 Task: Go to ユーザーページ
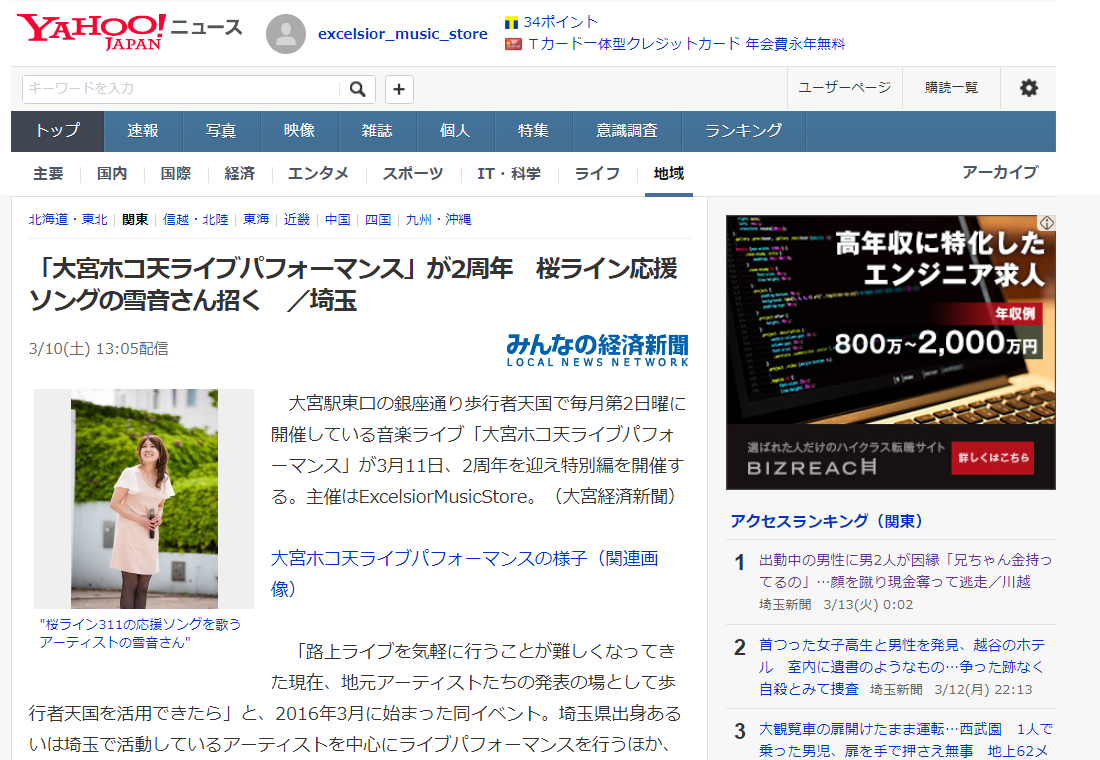coord(845,88)
